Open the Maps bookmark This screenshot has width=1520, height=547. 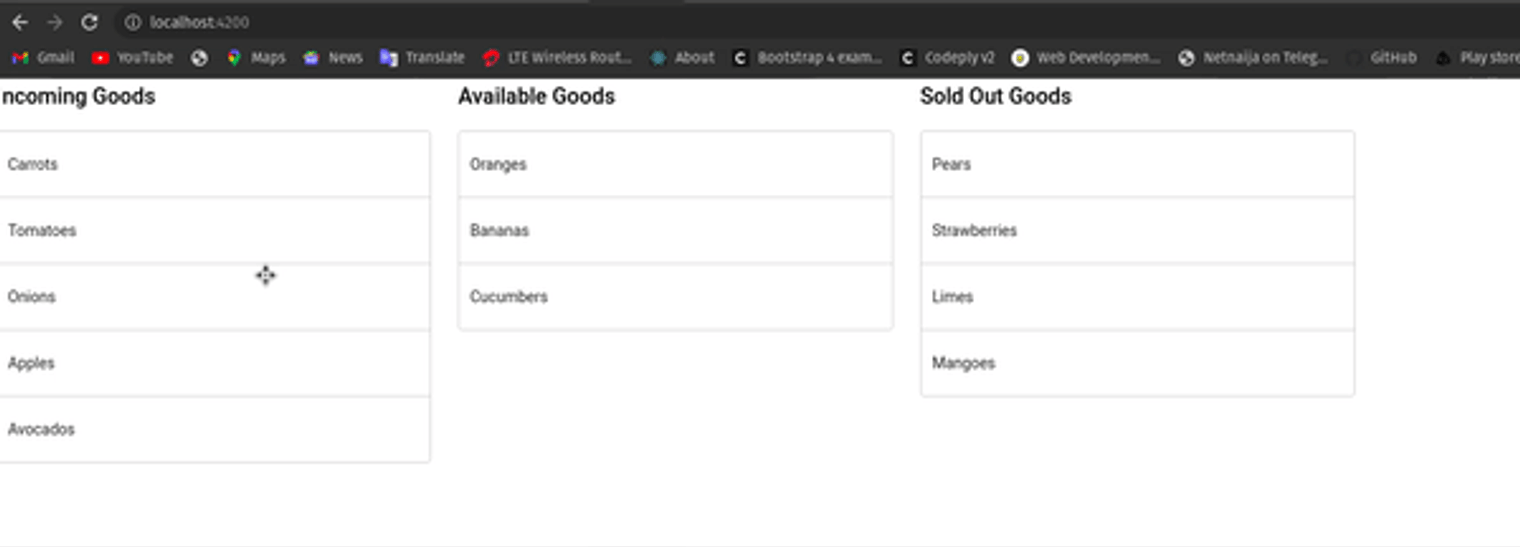click(256, 58)
